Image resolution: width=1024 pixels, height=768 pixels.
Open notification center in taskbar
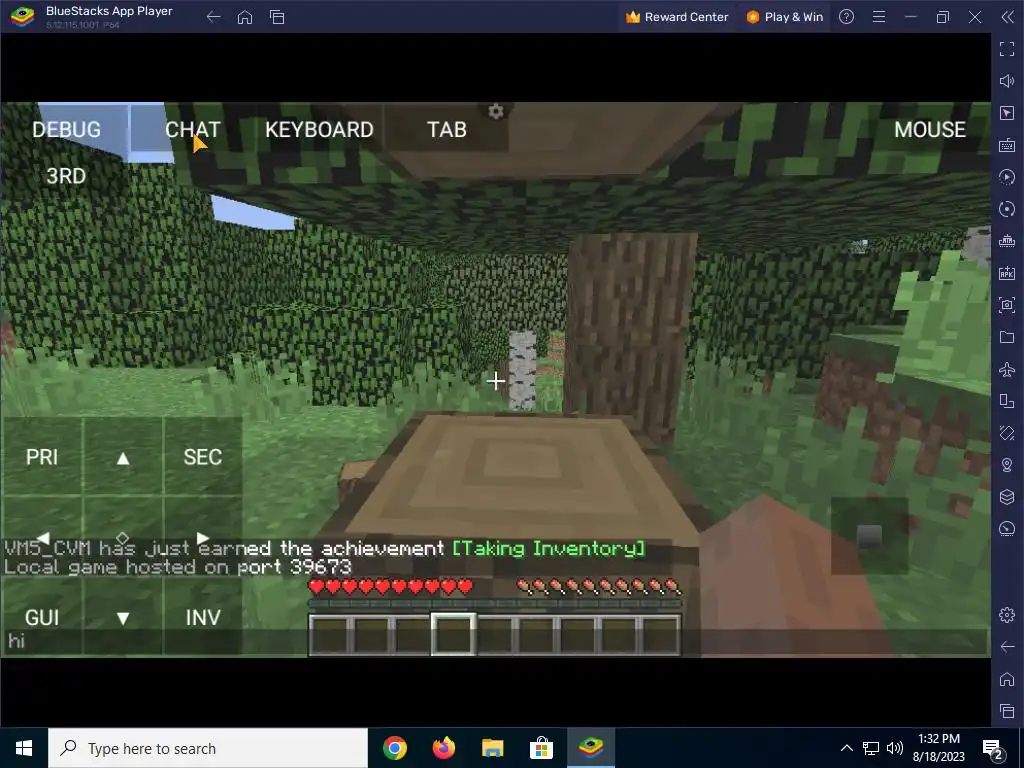pyautogui.click(x=993, y=749)
